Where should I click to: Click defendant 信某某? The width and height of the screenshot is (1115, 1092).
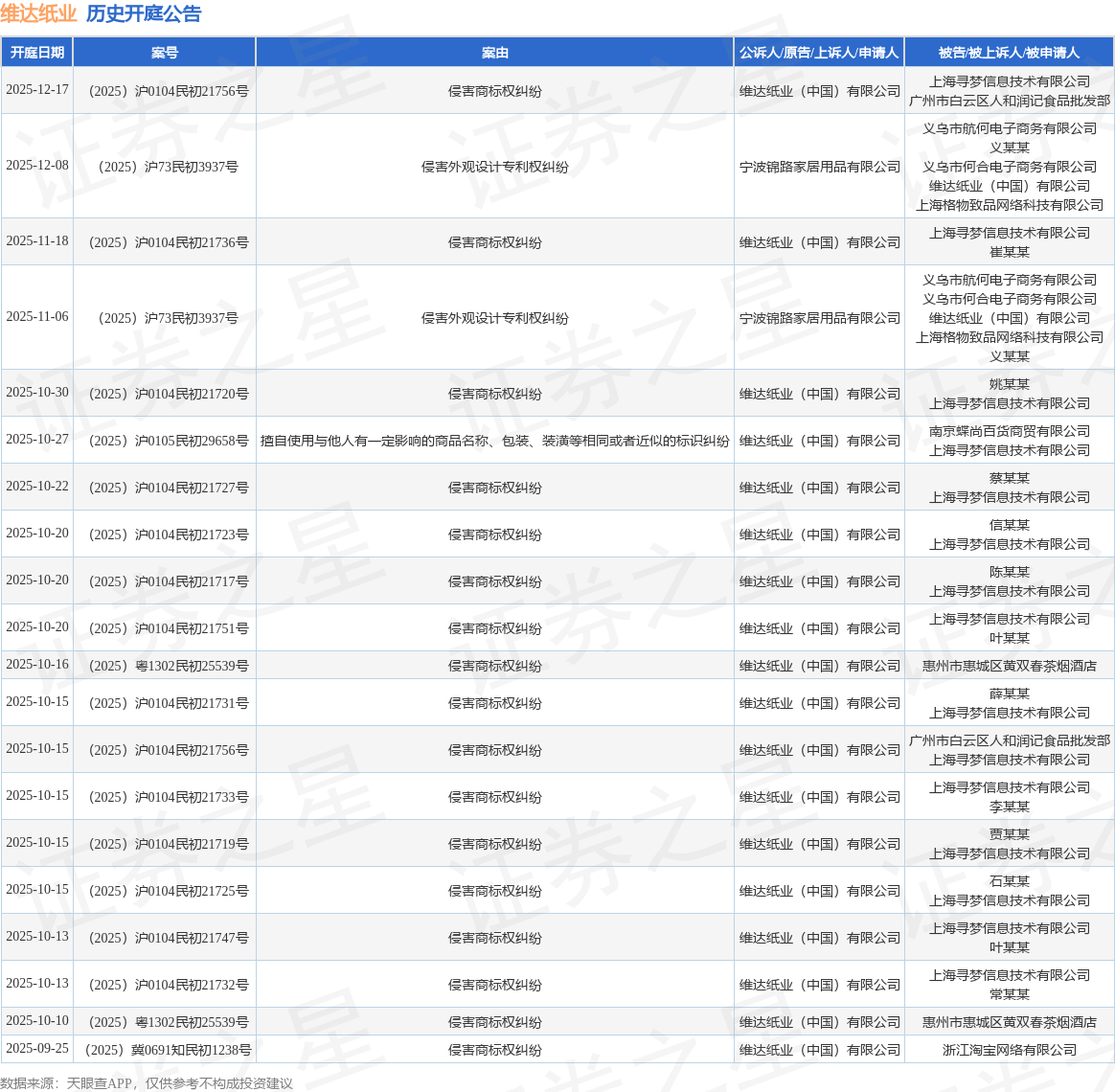point(1009,525)
